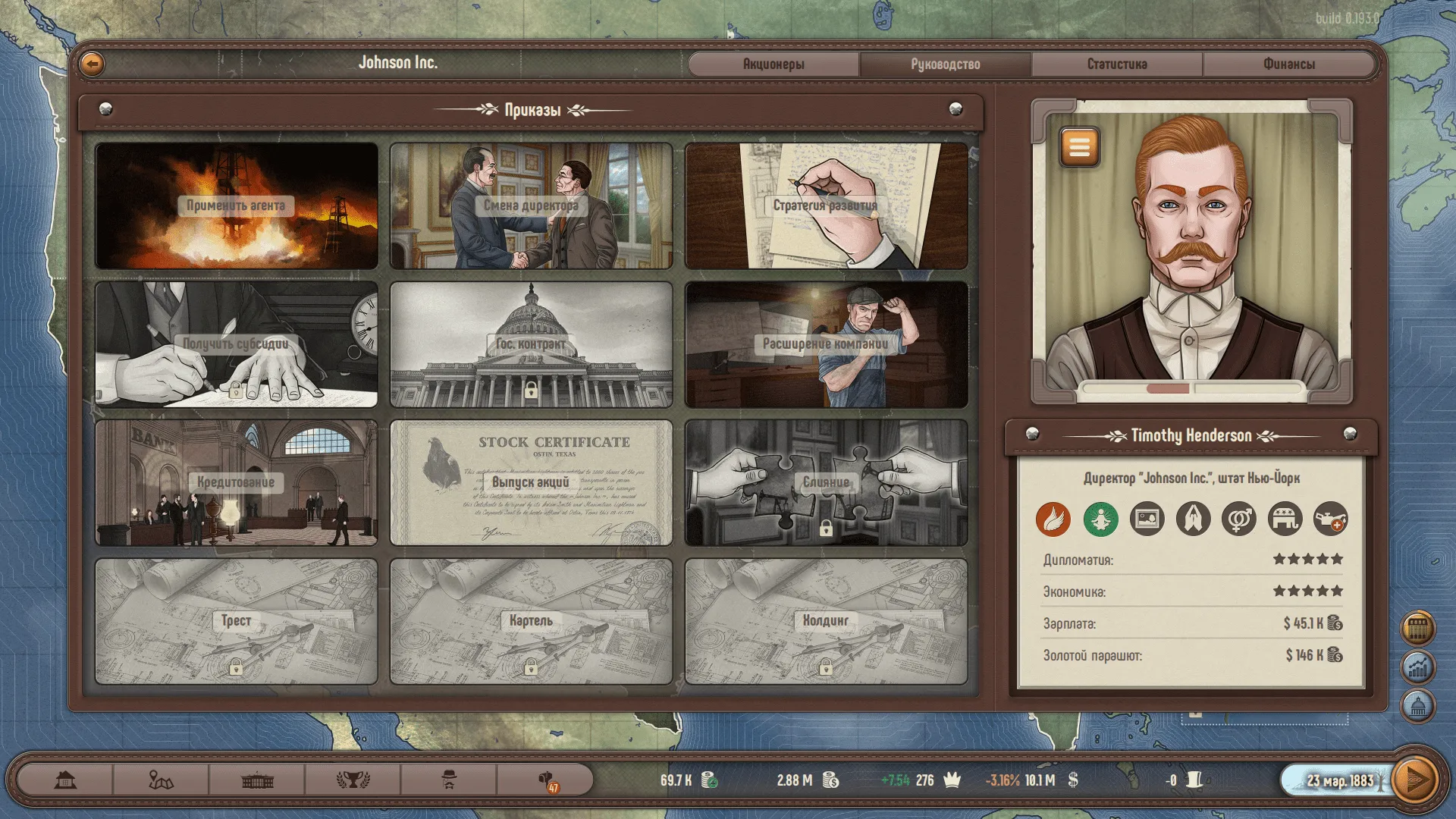Click the Дипломатия five-star rating
Viewport: 1456px width, 819px height.
(x=1308, y=559)
